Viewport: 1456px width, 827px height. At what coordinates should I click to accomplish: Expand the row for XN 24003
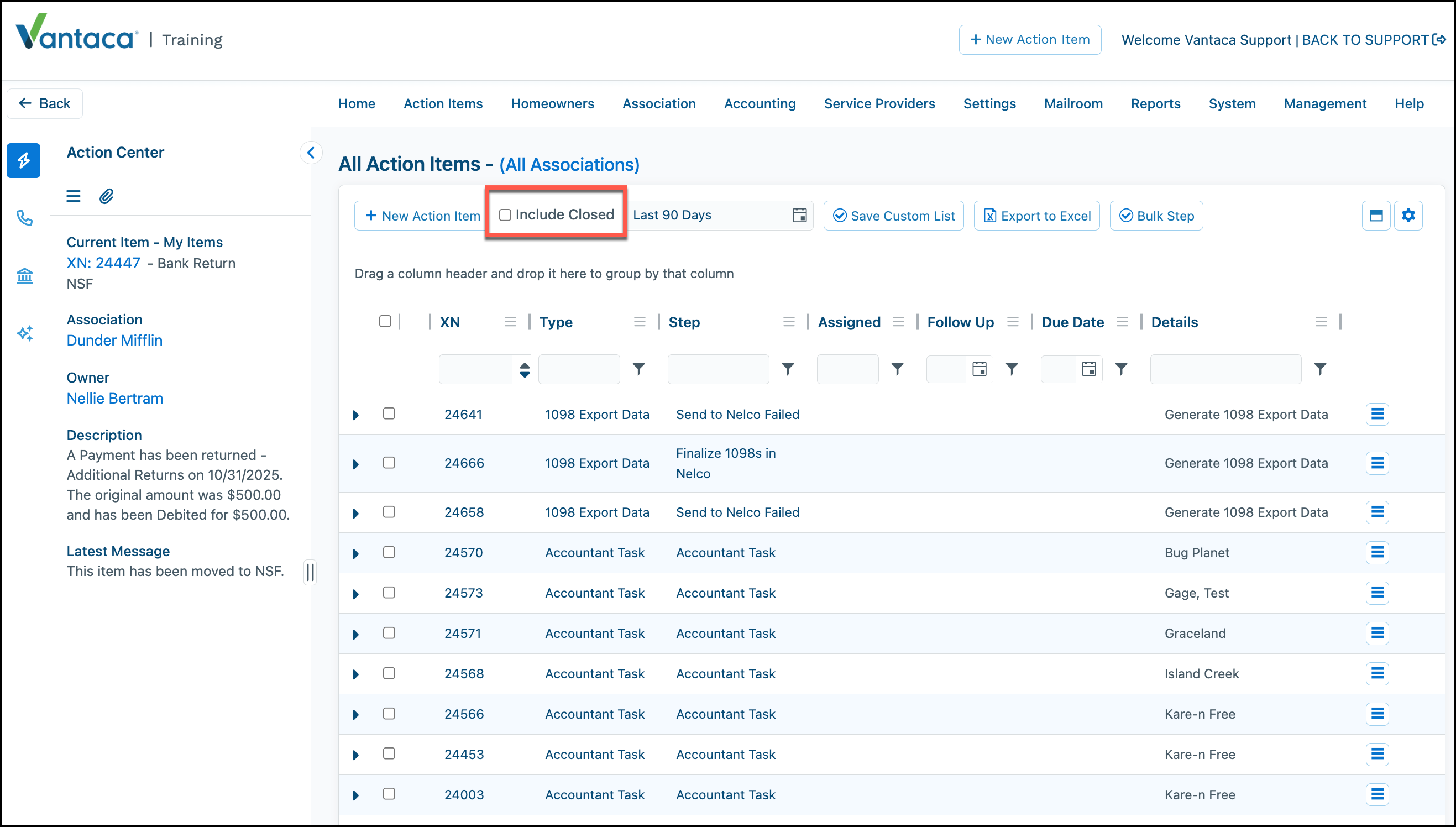pos(356,795)
